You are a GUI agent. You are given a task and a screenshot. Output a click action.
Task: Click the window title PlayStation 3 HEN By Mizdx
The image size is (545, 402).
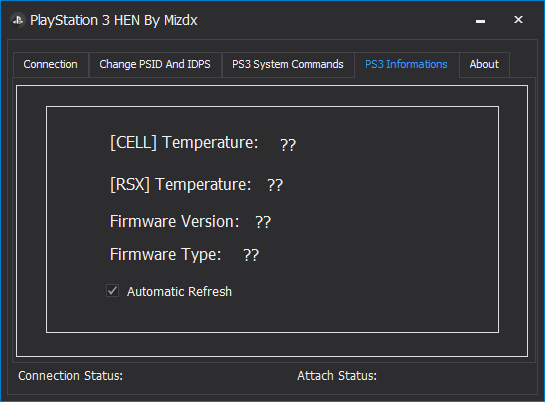(x=114, y=20)
